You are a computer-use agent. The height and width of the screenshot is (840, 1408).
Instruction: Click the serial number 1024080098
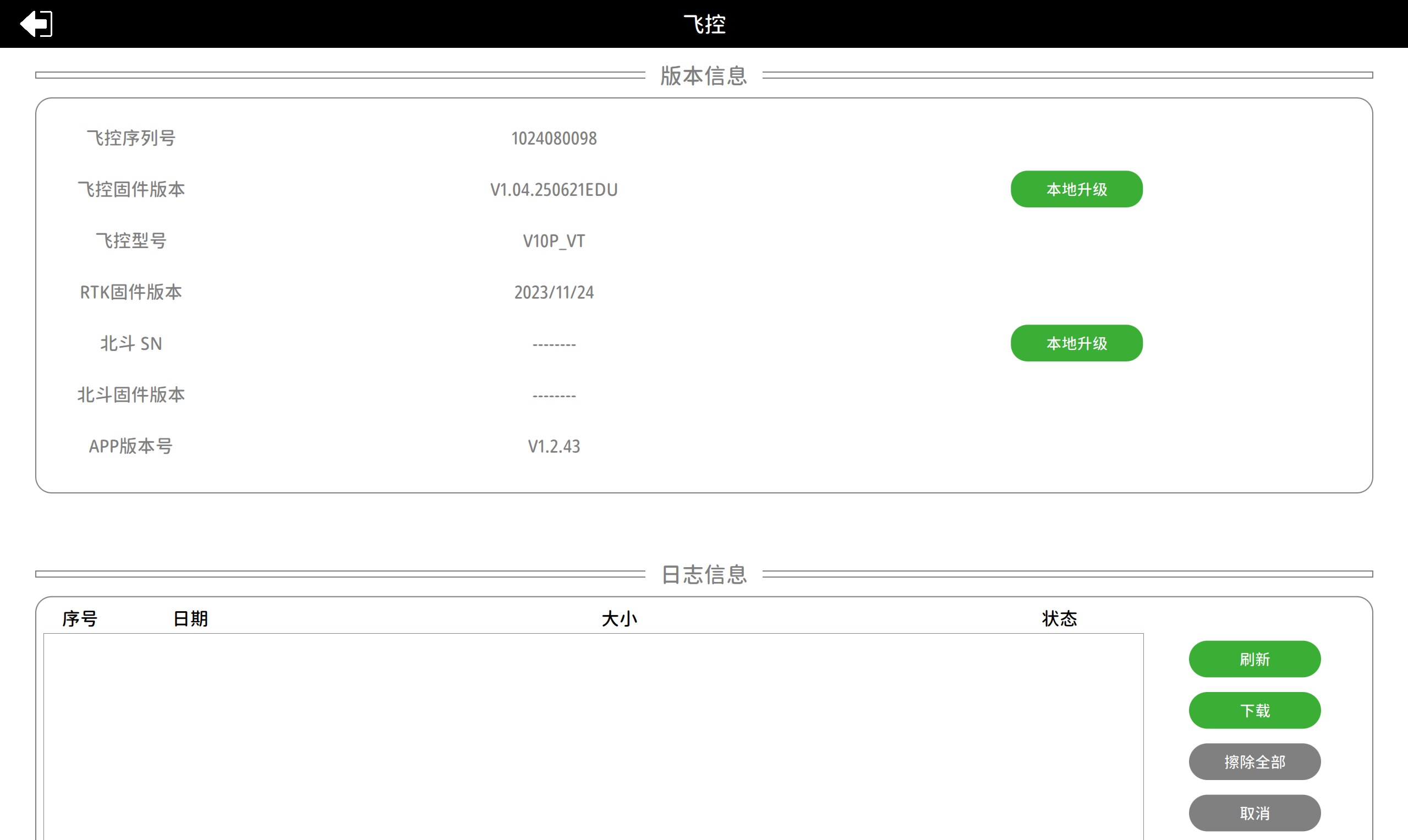coord(554,139)
